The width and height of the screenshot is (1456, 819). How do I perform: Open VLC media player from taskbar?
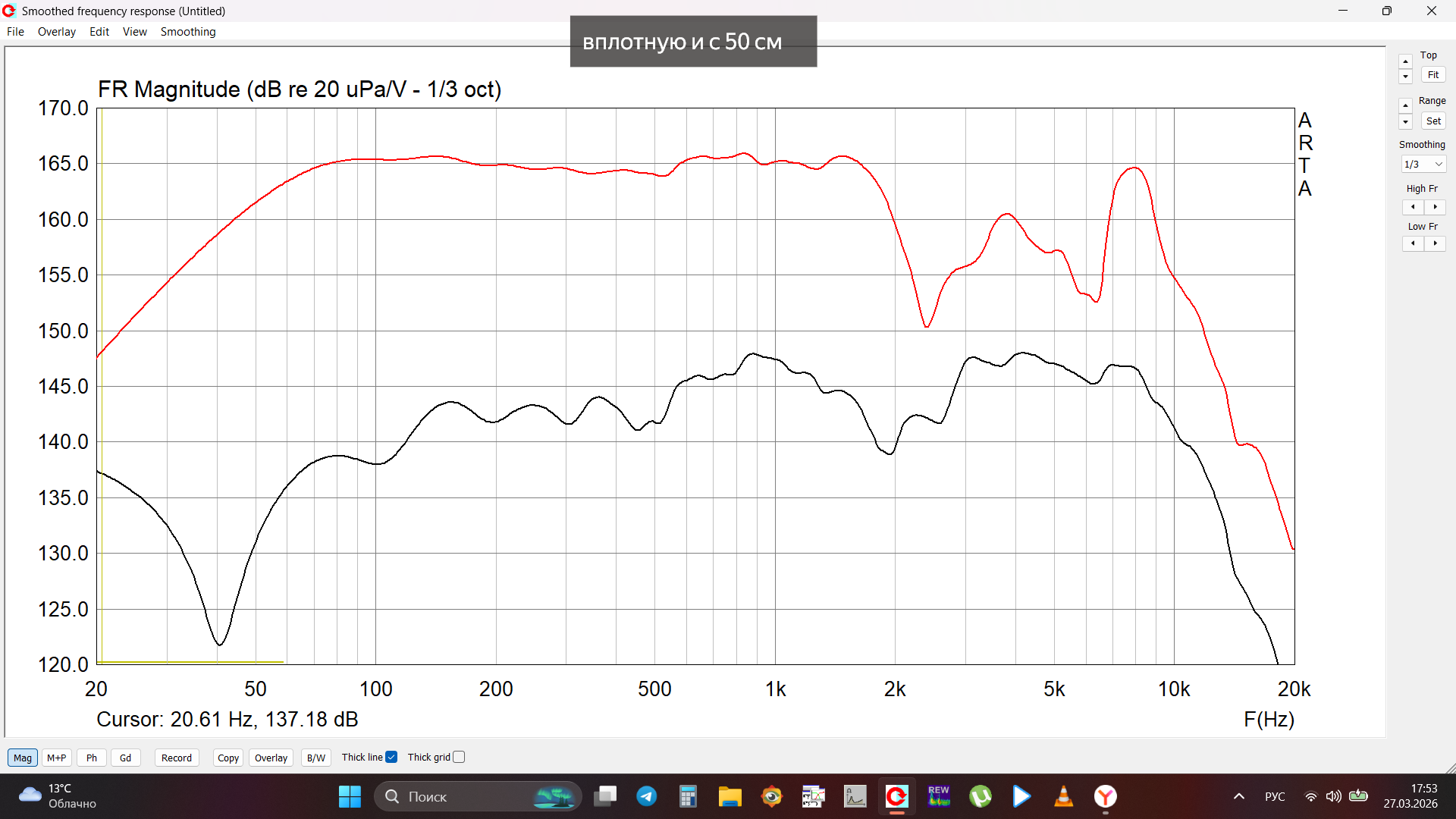click(x=1063, y=796)
